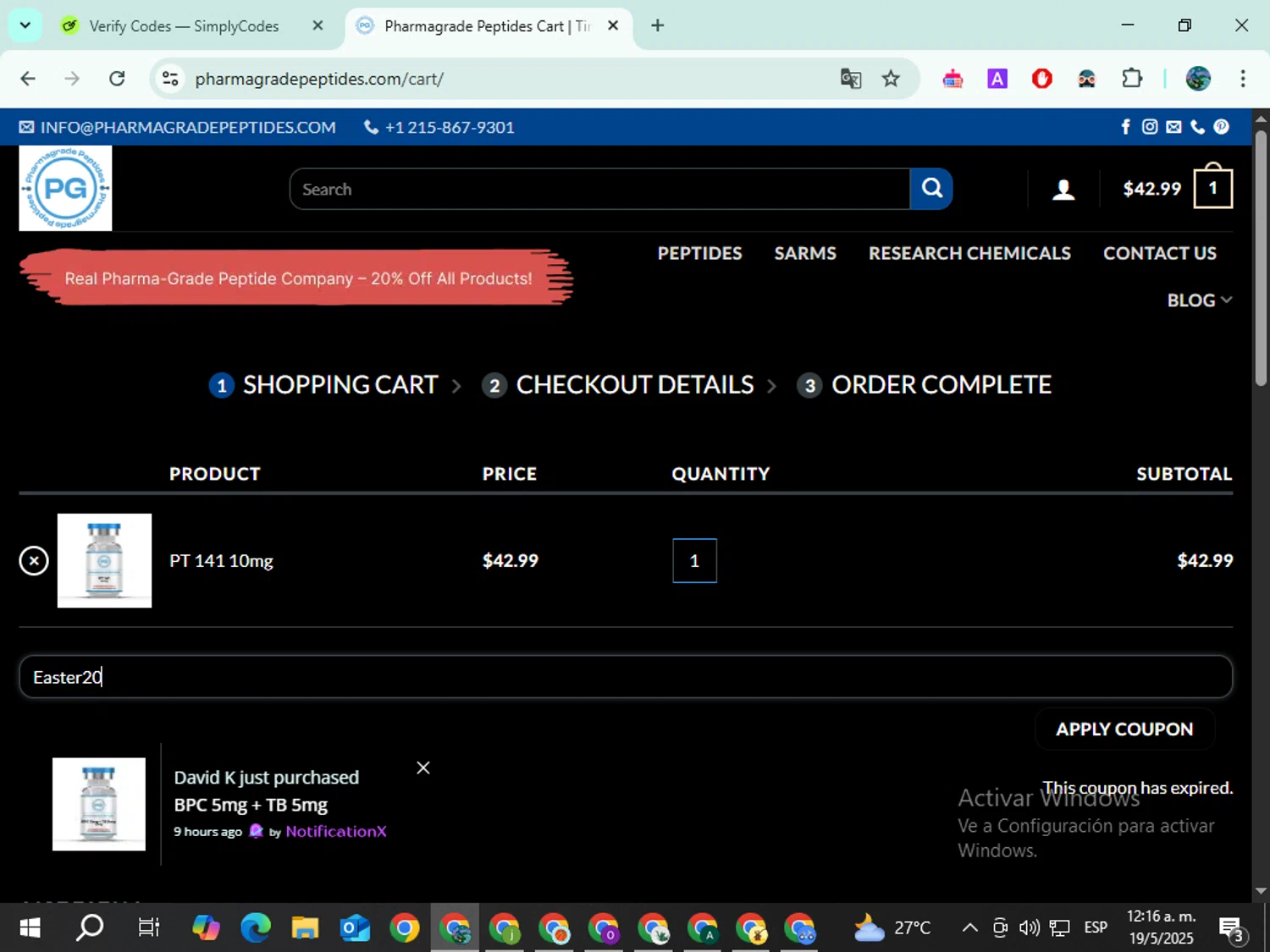
Task: Open the $42.99 cart total link
Action: pyautogui.click(x=1151, y=189)
